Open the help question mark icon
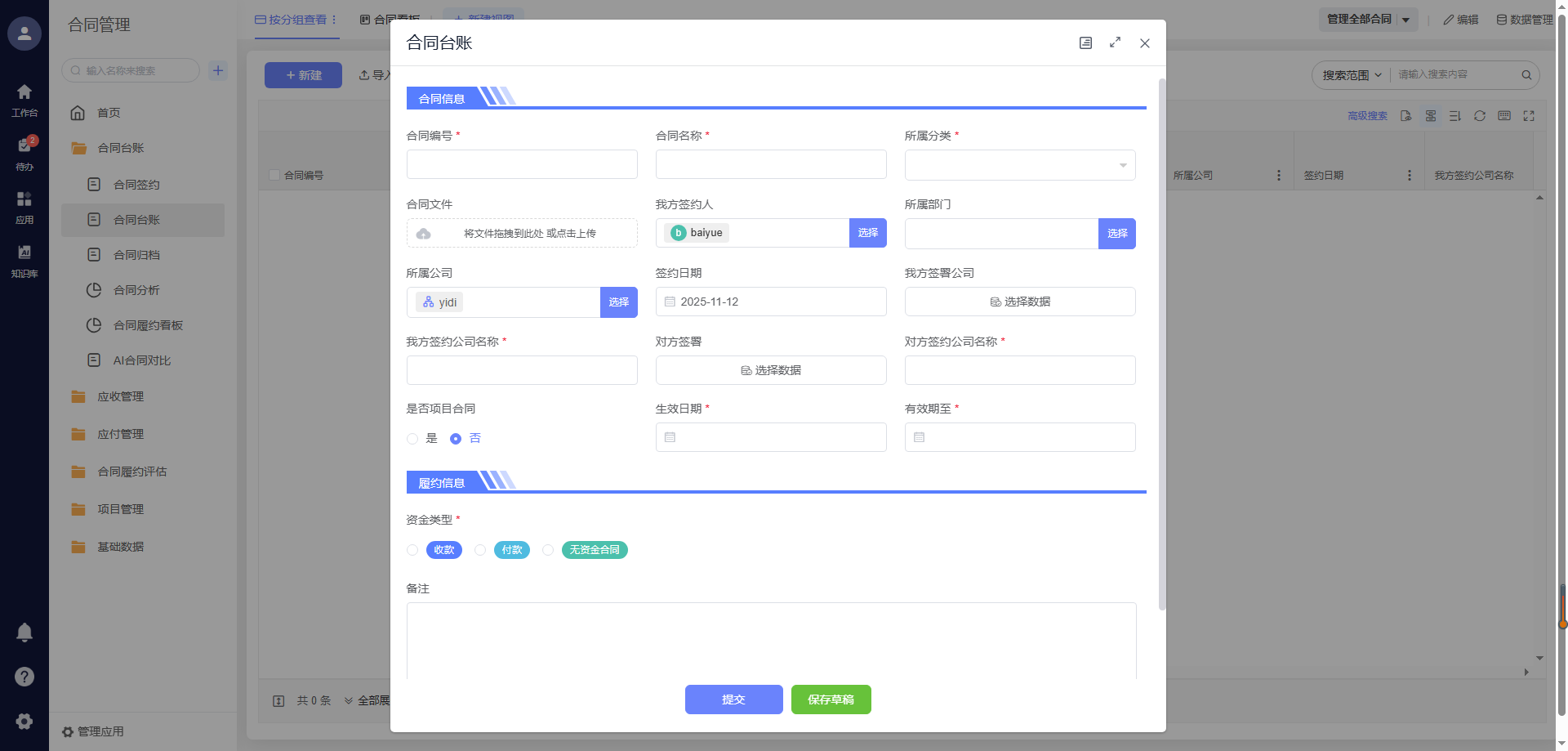The image size is (1568, 751). coord(24,677)
